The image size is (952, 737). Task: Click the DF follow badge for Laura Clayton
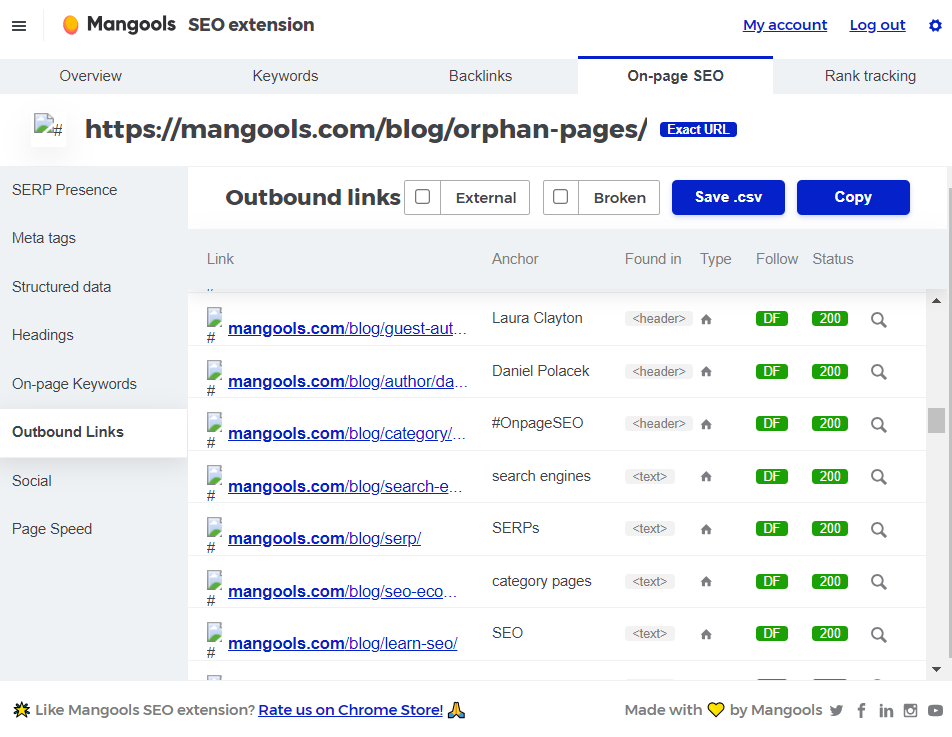772,319
